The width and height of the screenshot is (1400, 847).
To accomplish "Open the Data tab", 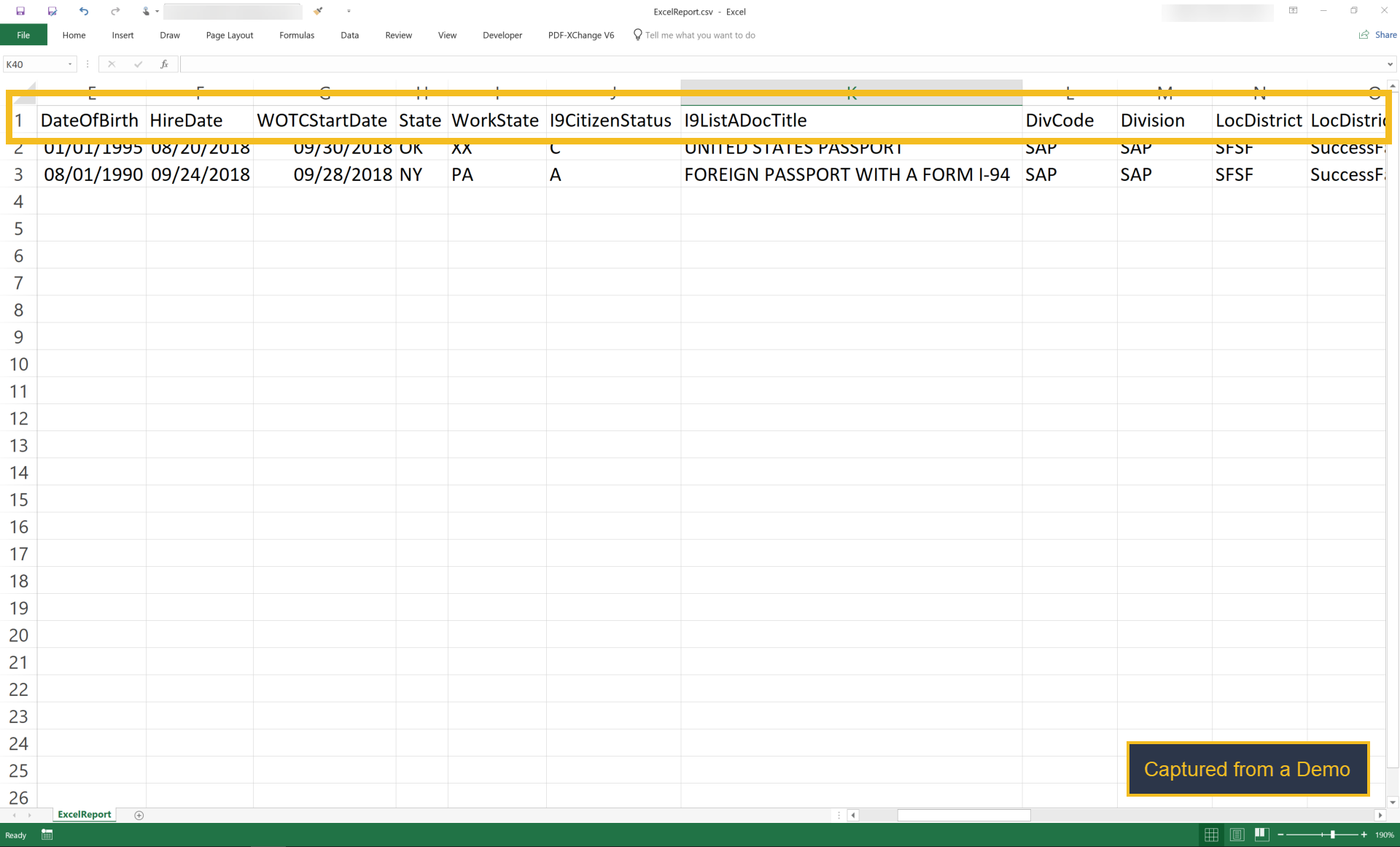I will click(x=349, y=35).
